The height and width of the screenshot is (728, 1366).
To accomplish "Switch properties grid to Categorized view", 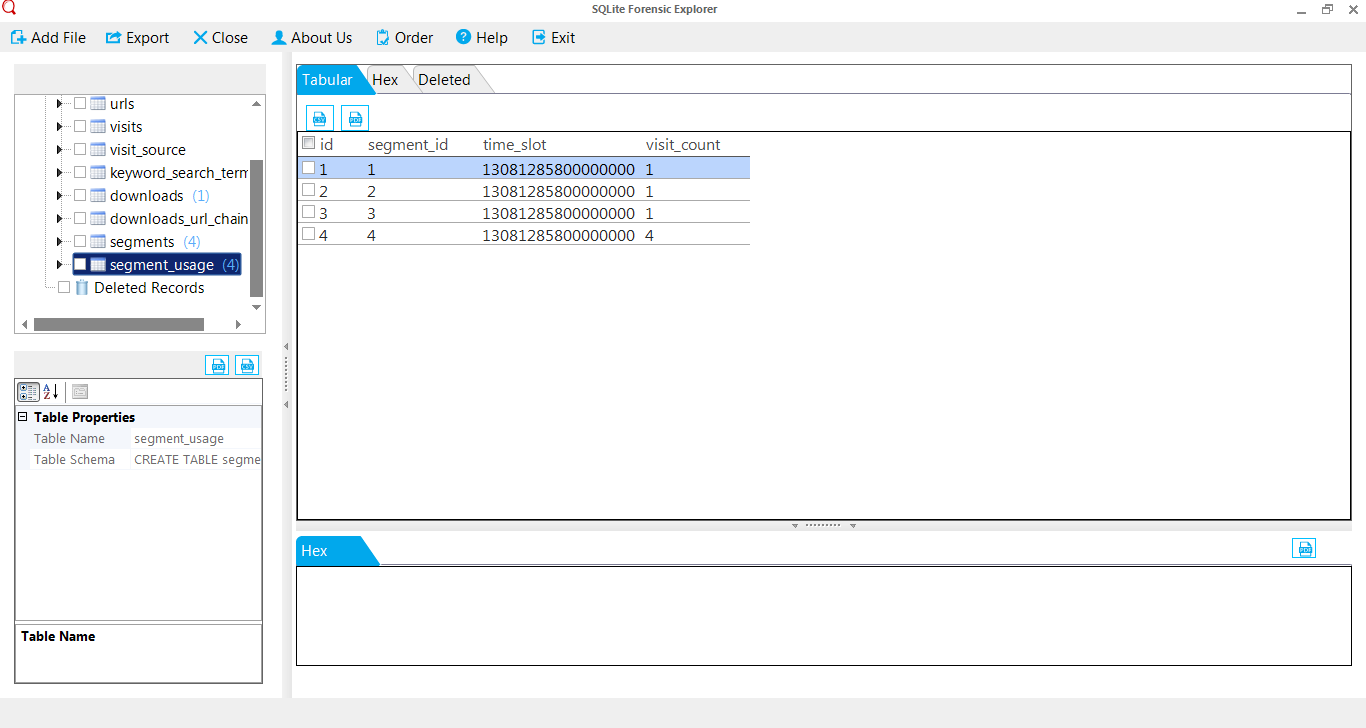I will pyautogui.click(x=29, y=392).
